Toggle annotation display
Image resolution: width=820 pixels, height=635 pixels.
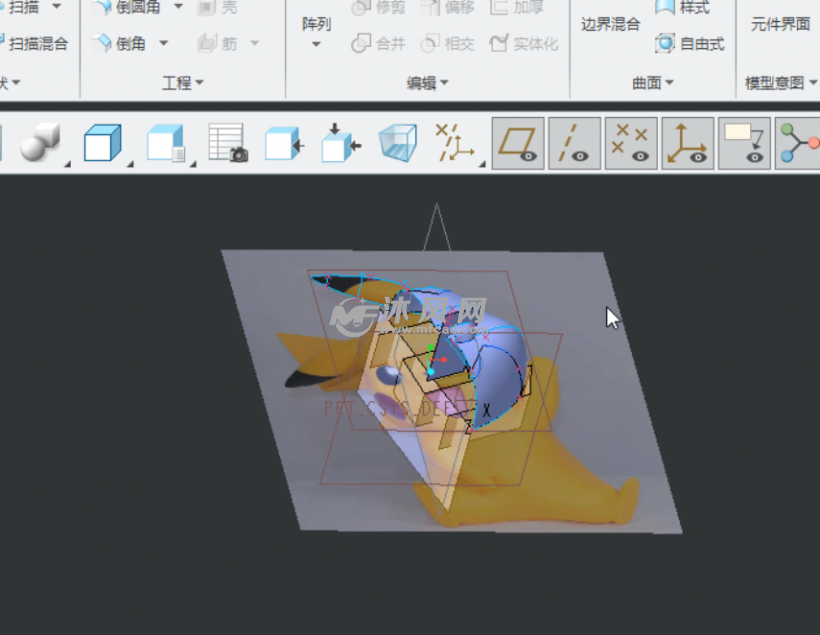(744, 143)
